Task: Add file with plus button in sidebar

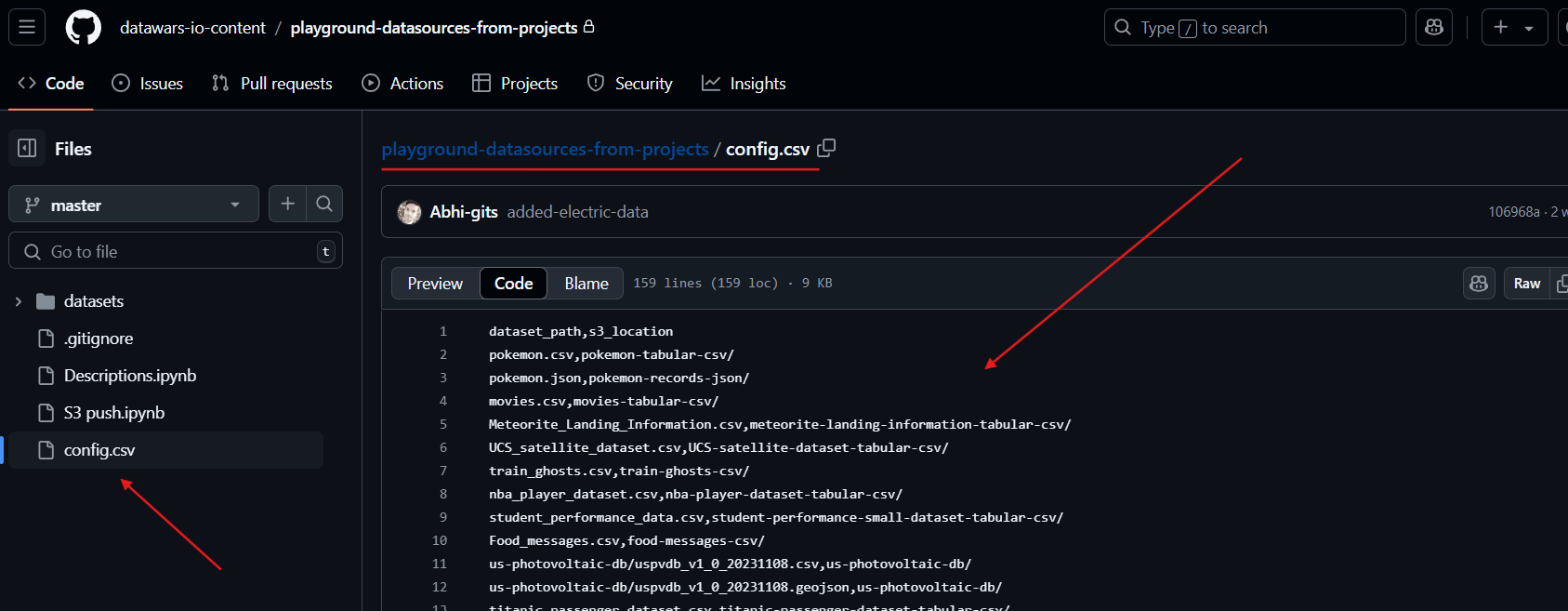Action: click(287, 204)
